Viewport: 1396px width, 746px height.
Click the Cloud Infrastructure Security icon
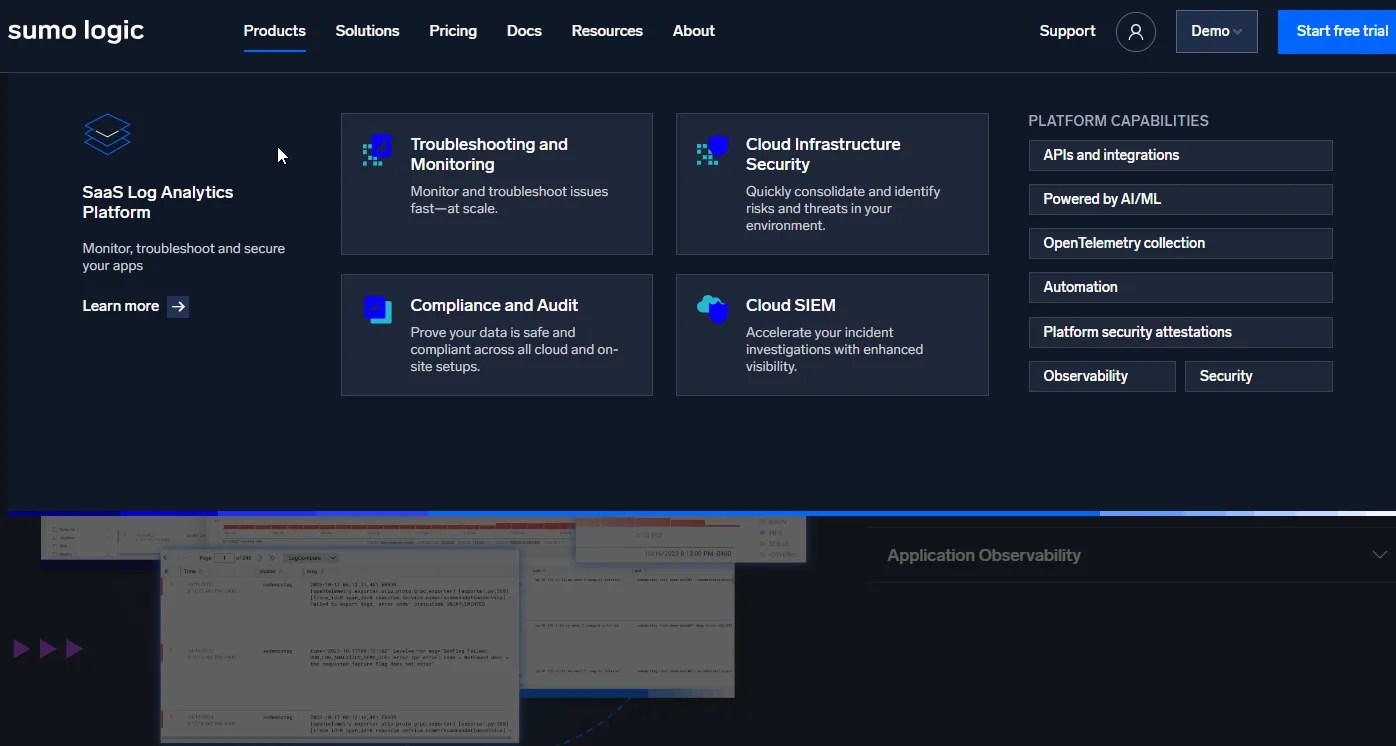[711, 150]
